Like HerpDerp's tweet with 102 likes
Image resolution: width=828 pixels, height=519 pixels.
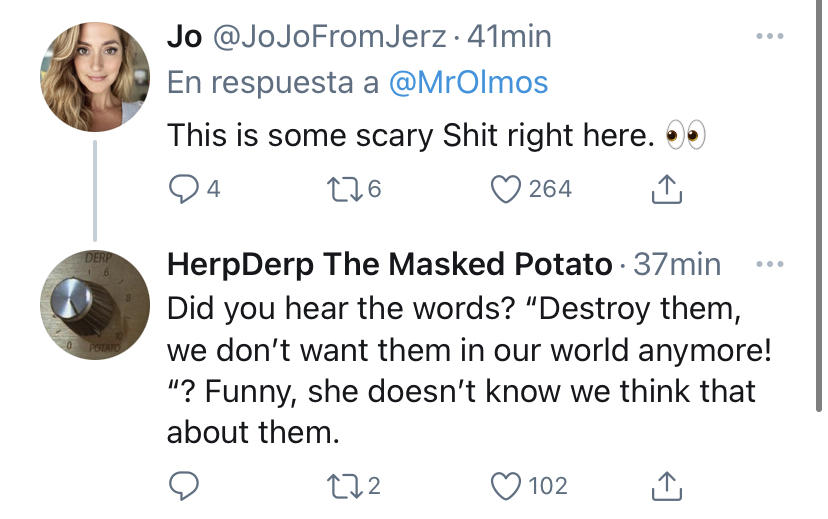(x=505, y=485)
